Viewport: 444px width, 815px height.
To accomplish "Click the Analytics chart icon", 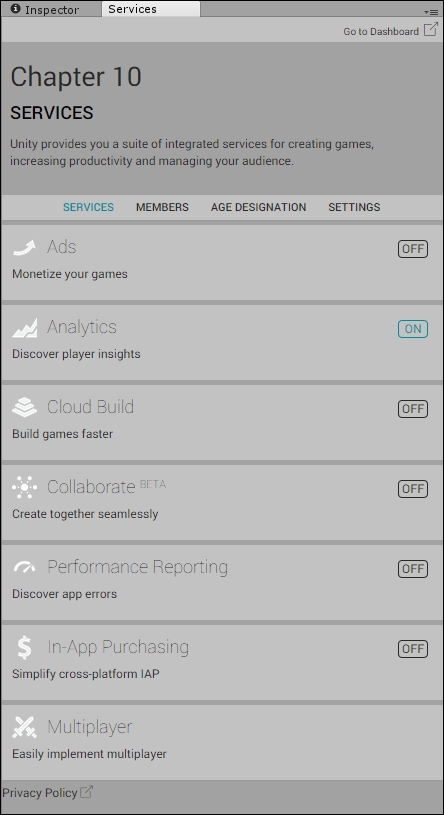I will point(24,328).
